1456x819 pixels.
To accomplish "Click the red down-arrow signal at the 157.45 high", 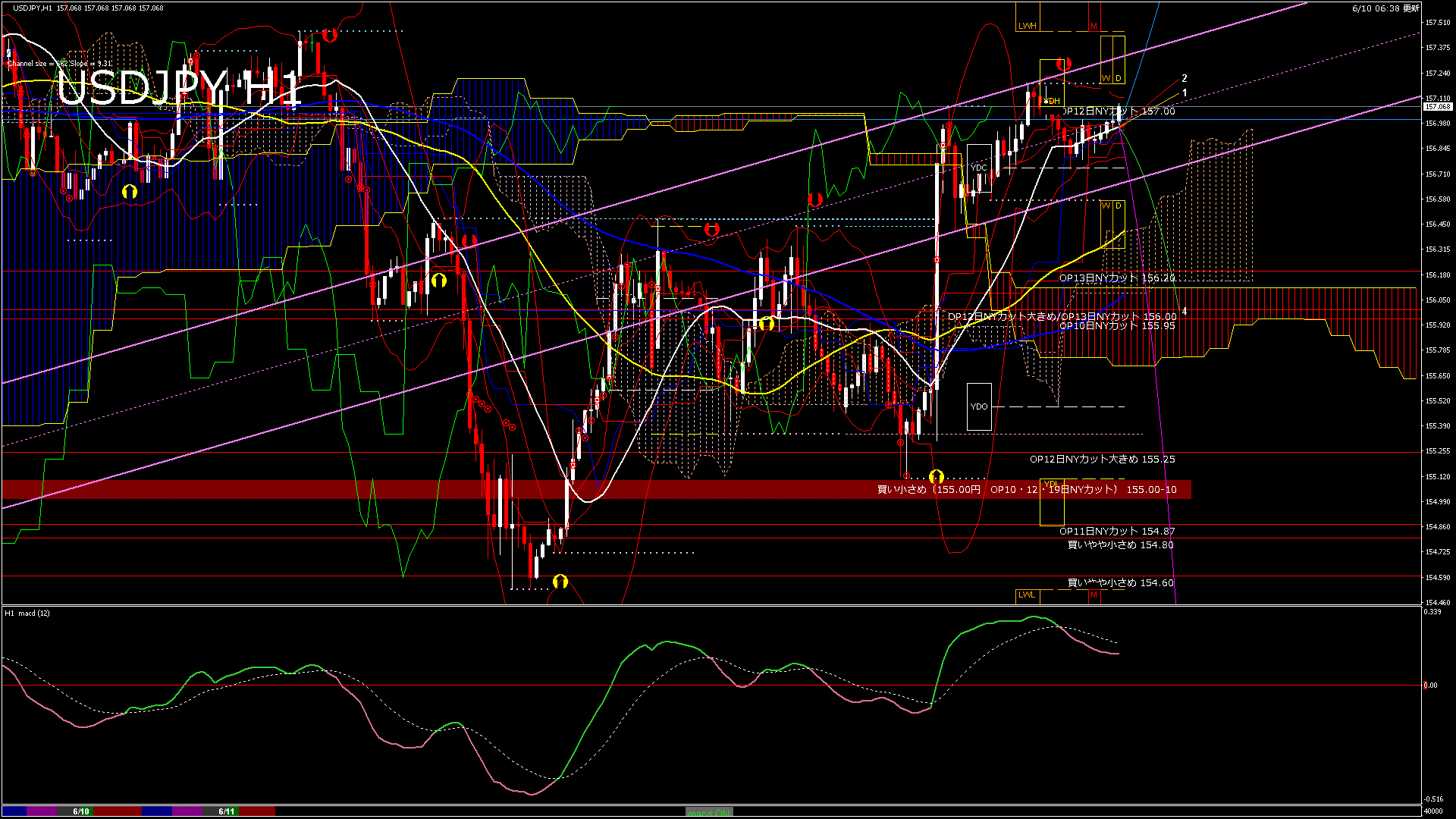I will (x=329, y=35).
